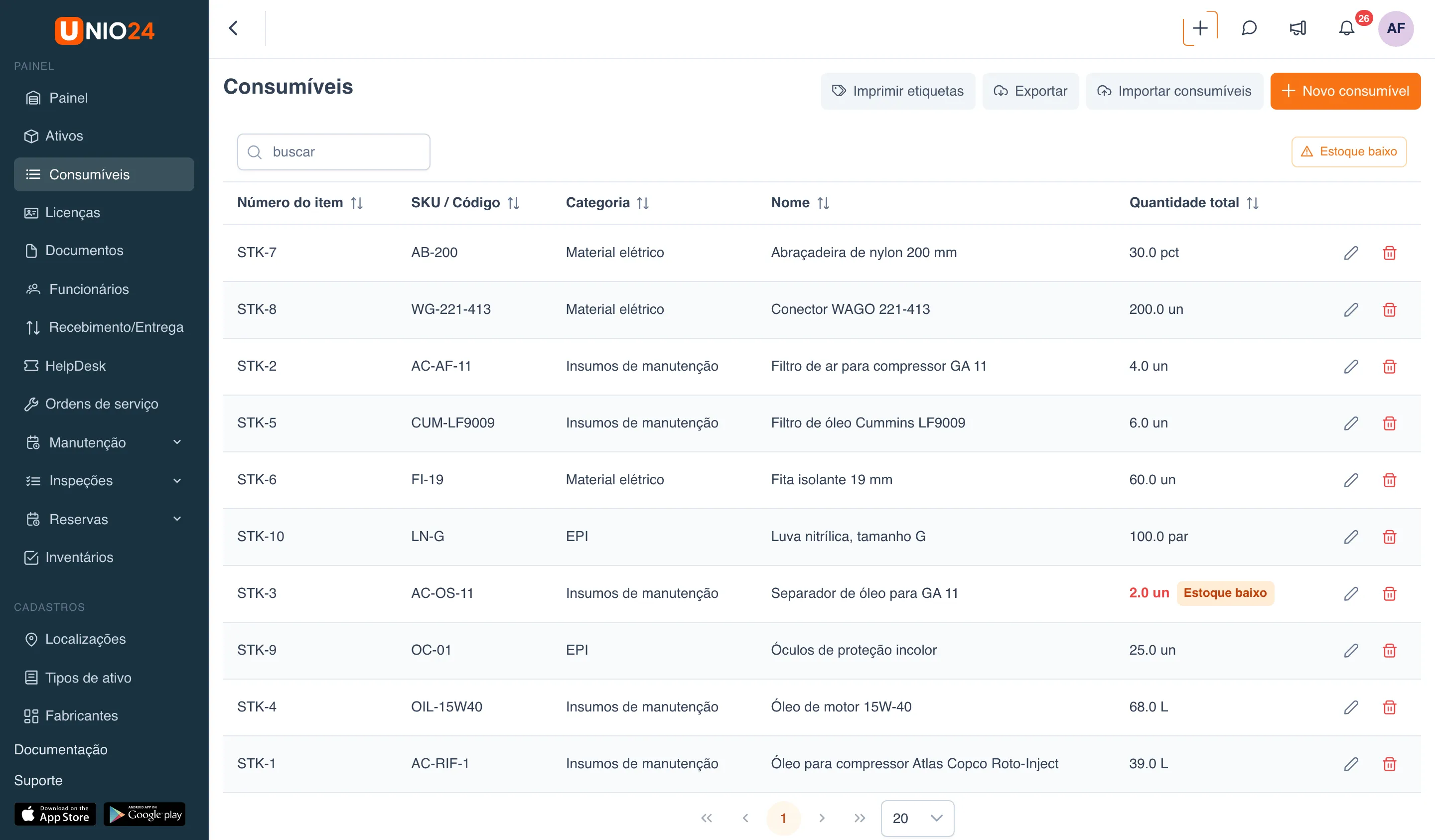Toggle the Estoque baixo filter
The image size is (1435, 840).
[1348, 151]
